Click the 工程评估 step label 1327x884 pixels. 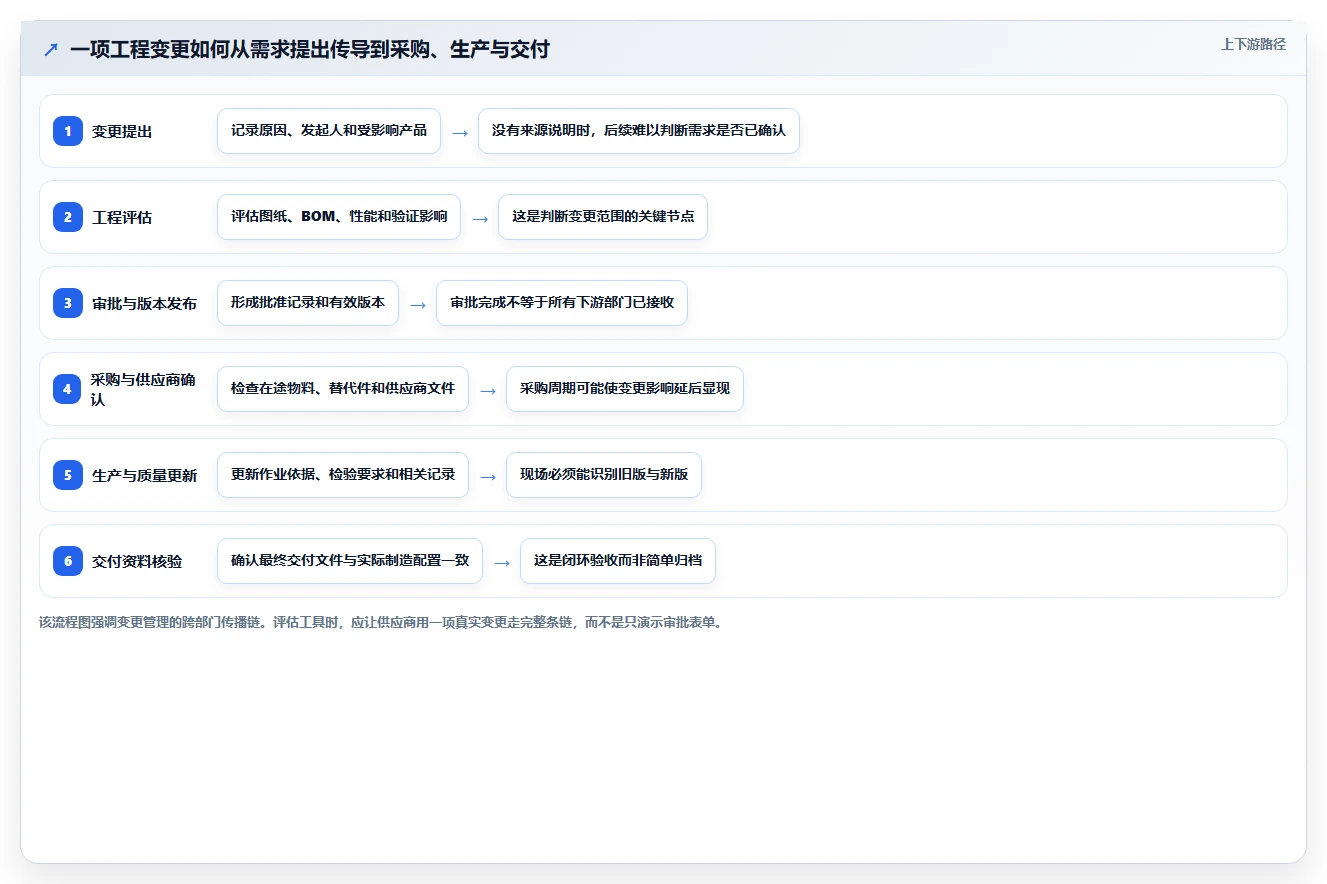[x=122, y=217]
